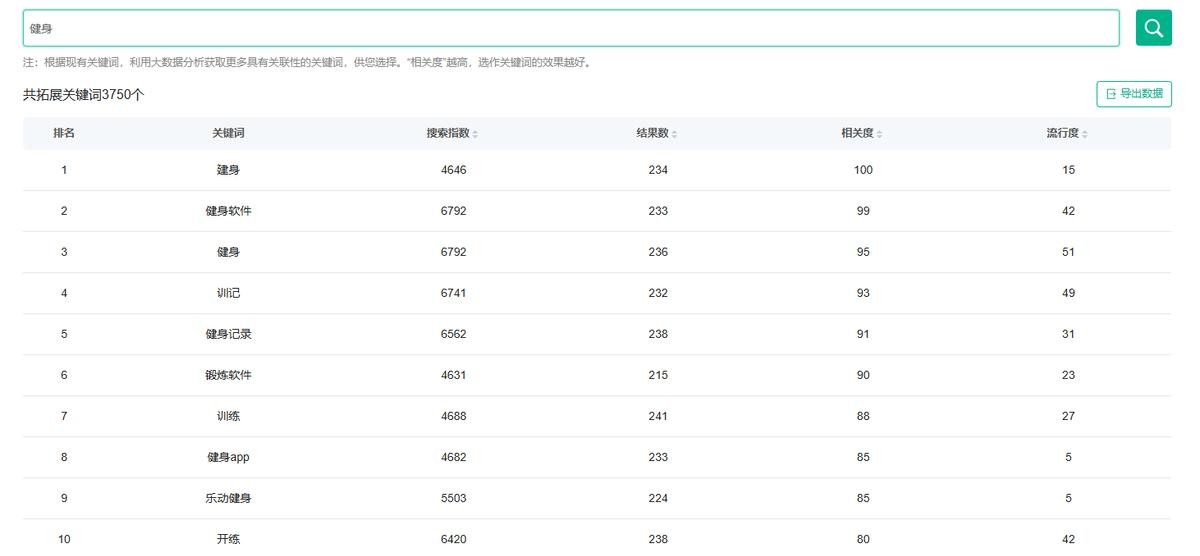
Task: Click the 导出数据 export button
Action: pyautogui.click(x=1134, y=94)
